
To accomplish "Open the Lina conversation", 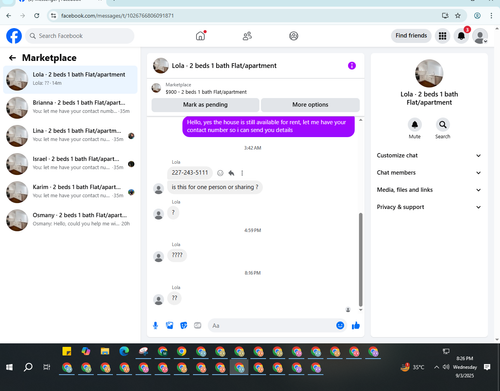I will (70, 136).
